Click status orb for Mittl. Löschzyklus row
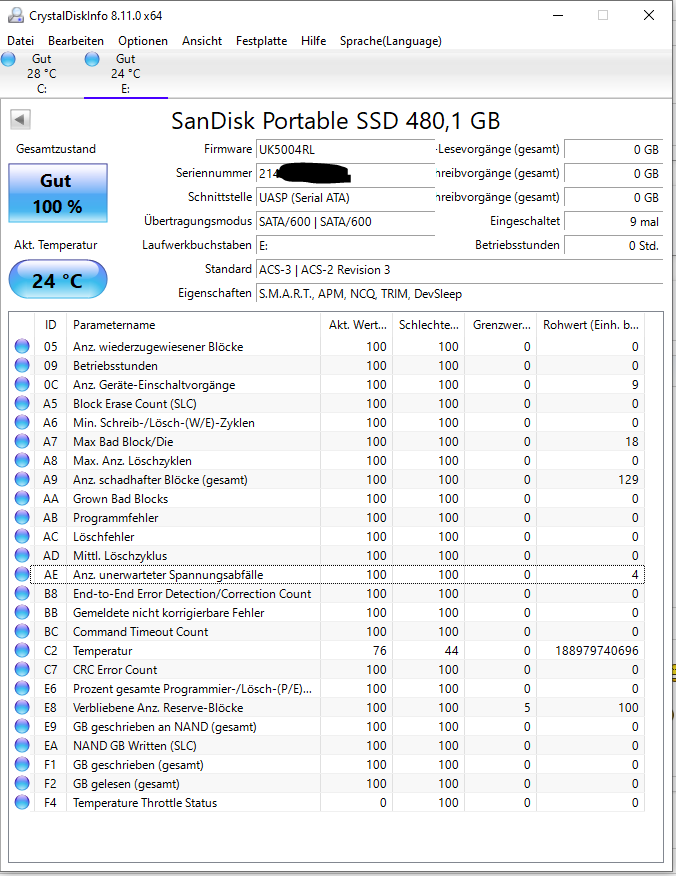The width and height of the screenshot is (676, 876). pos(22,555)
